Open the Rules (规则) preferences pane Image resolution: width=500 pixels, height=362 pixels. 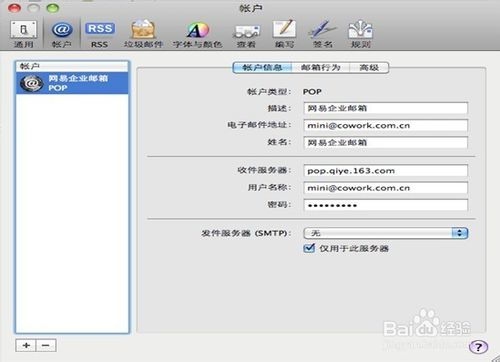coord(361,34)
